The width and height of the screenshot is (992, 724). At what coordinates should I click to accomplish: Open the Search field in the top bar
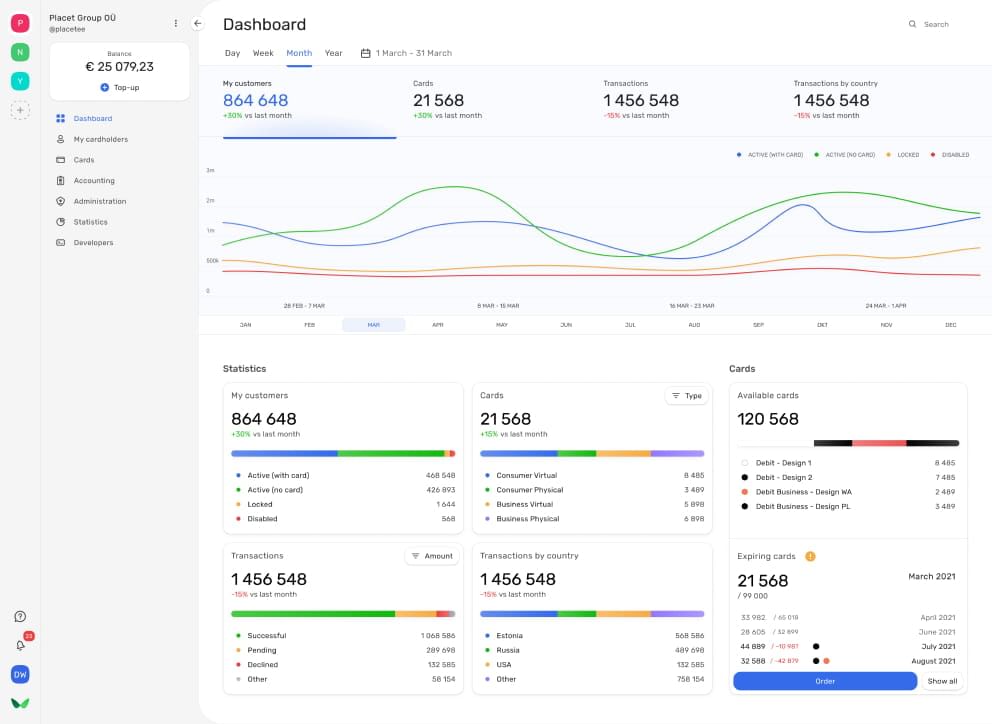(929, 23)
